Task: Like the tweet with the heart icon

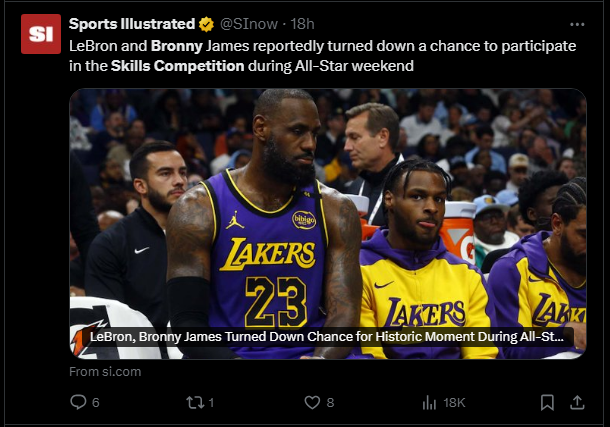Action: click(312, 402)
